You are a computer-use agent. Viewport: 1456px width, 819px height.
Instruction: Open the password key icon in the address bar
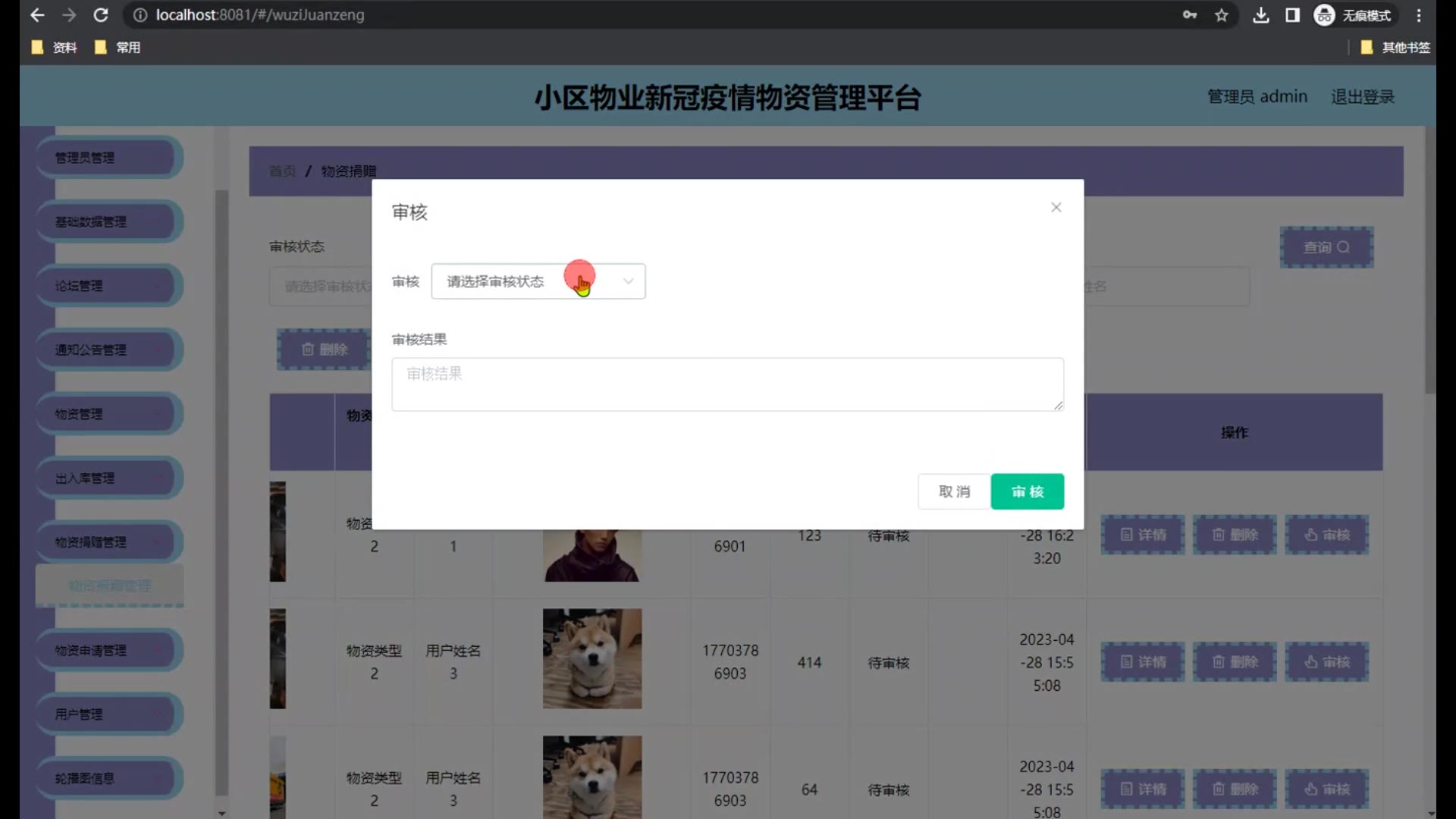click(x=1189, y=15)
